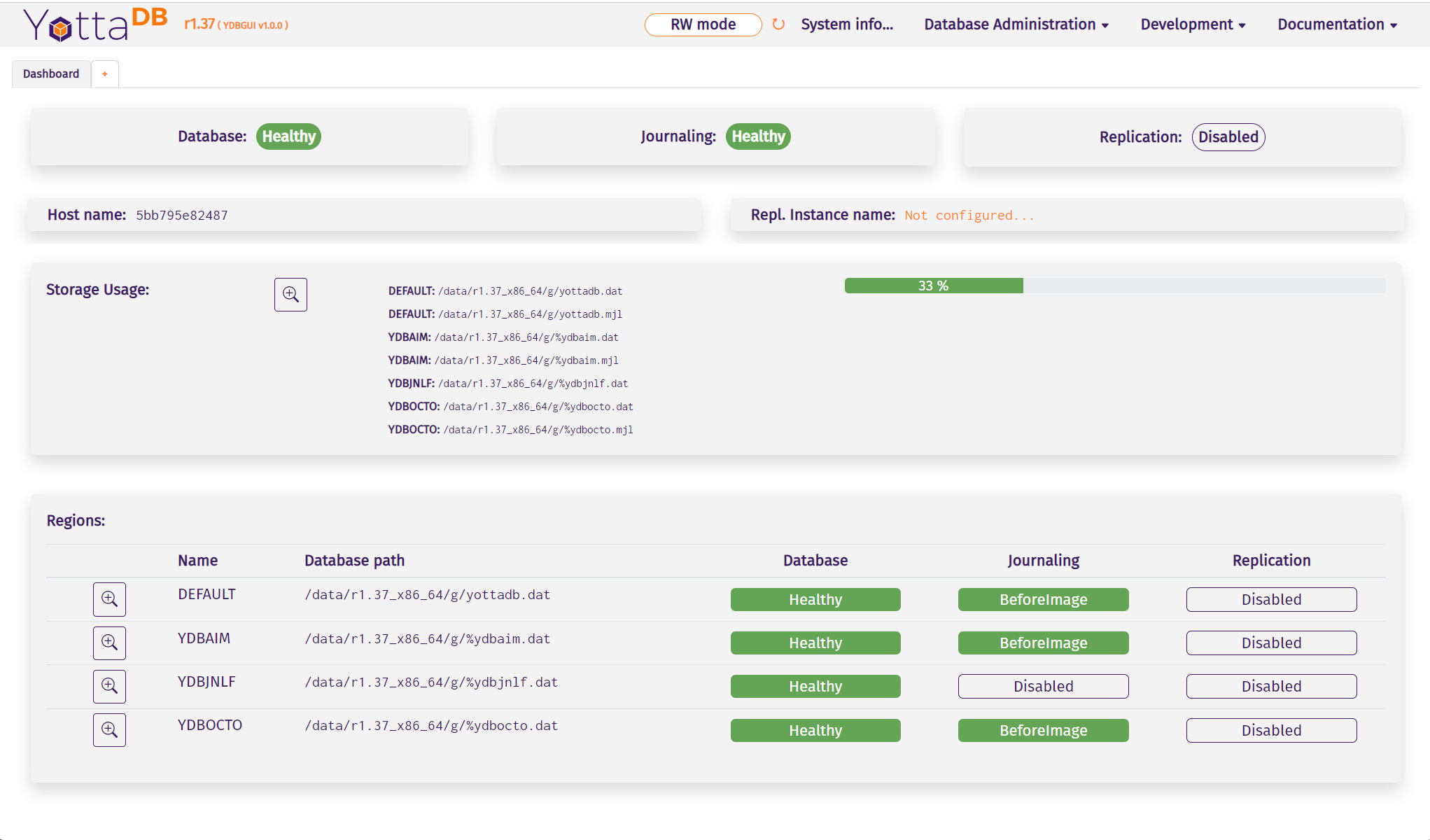Image resolution: width=1430 pixels, height=840 pixels.
Task: Click the Regions table path /data/r1.37_x86_64/g/%ydbaim.dat
Action: click(x=428, y=639)
